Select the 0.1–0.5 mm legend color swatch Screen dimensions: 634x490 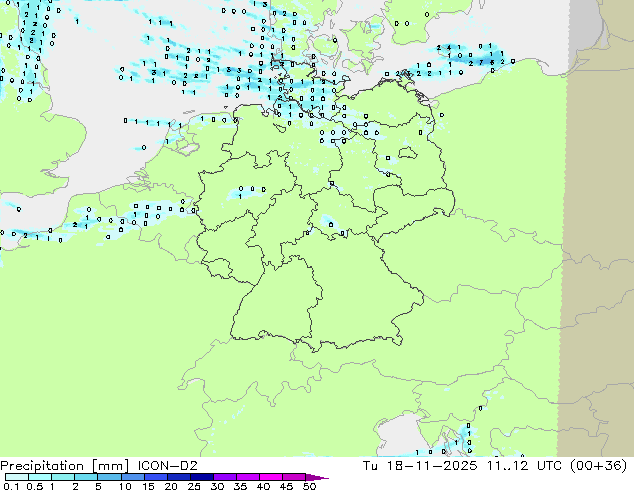(17, 477)
